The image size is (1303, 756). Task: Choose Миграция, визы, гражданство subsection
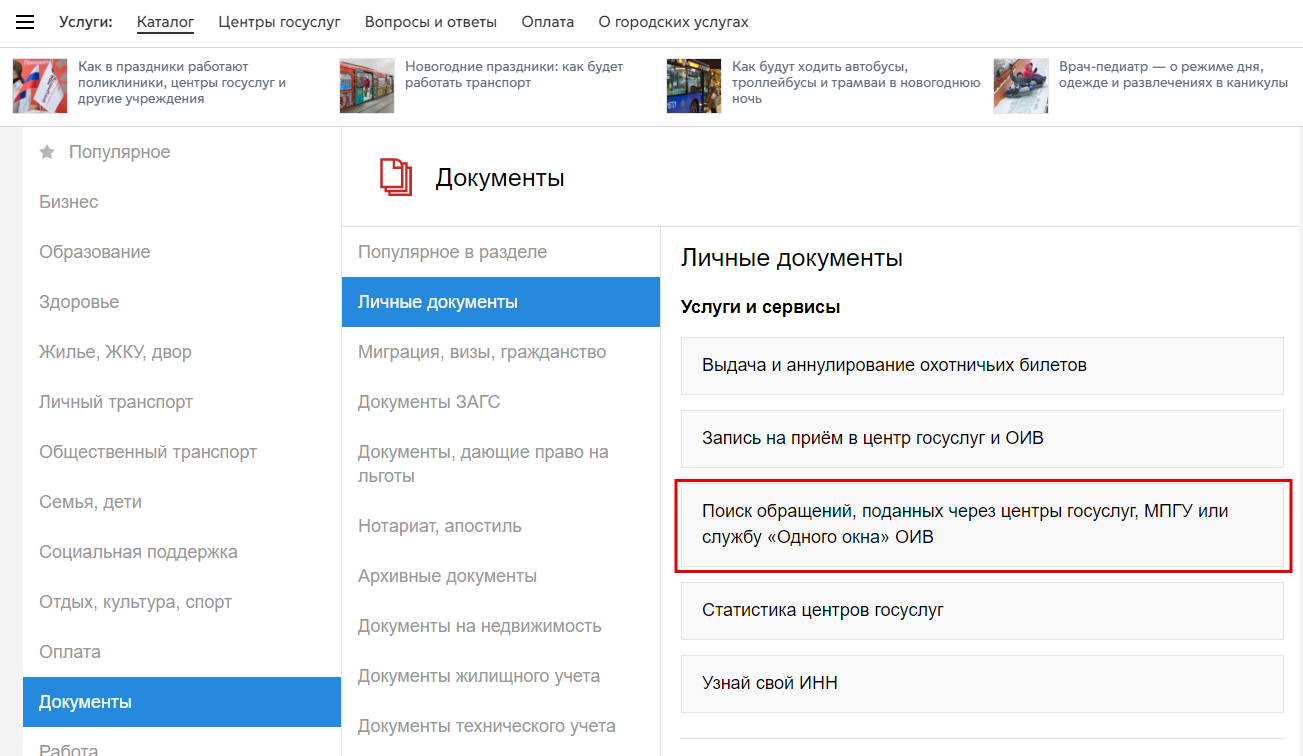pyautogui.click(x=482, y=352)
